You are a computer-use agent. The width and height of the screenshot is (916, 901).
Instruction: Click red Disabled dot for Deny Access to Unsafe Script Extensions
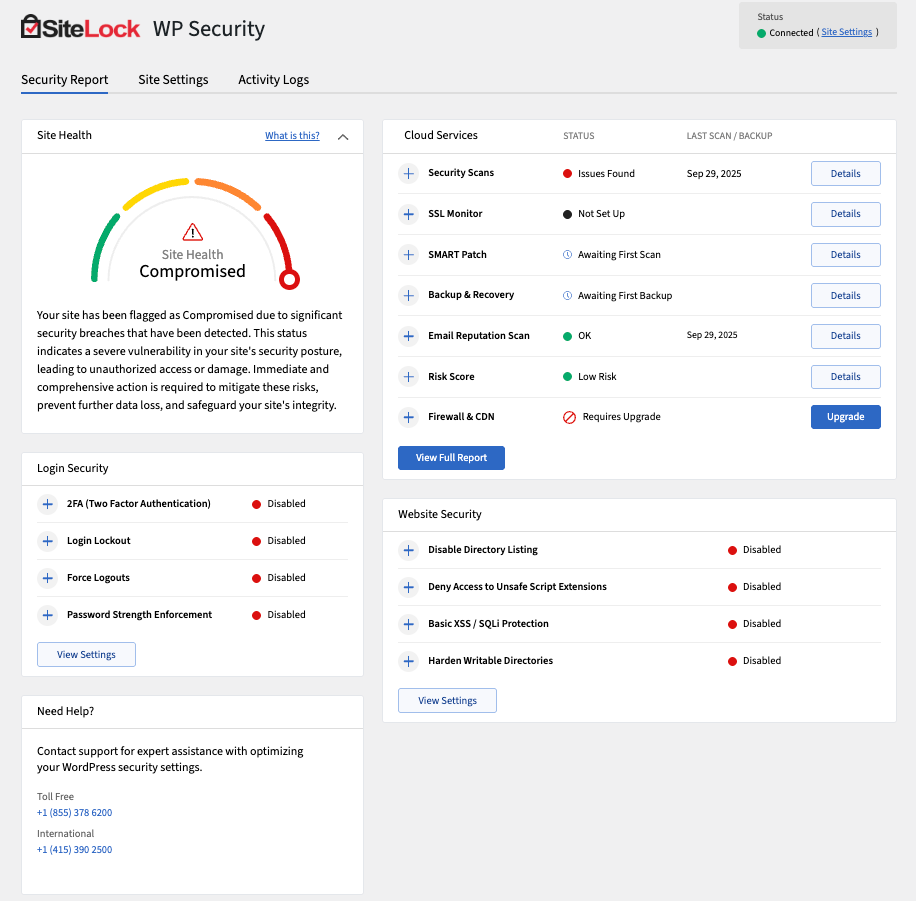coord(732,587)
